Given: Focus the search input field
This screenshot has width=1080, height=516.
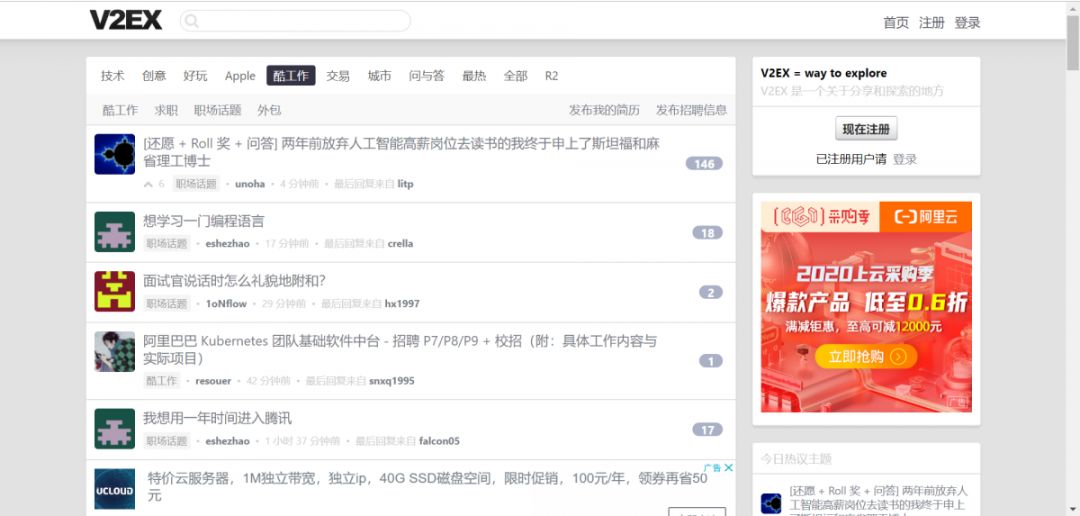Looking at the screenshot, I should [295, 21].
